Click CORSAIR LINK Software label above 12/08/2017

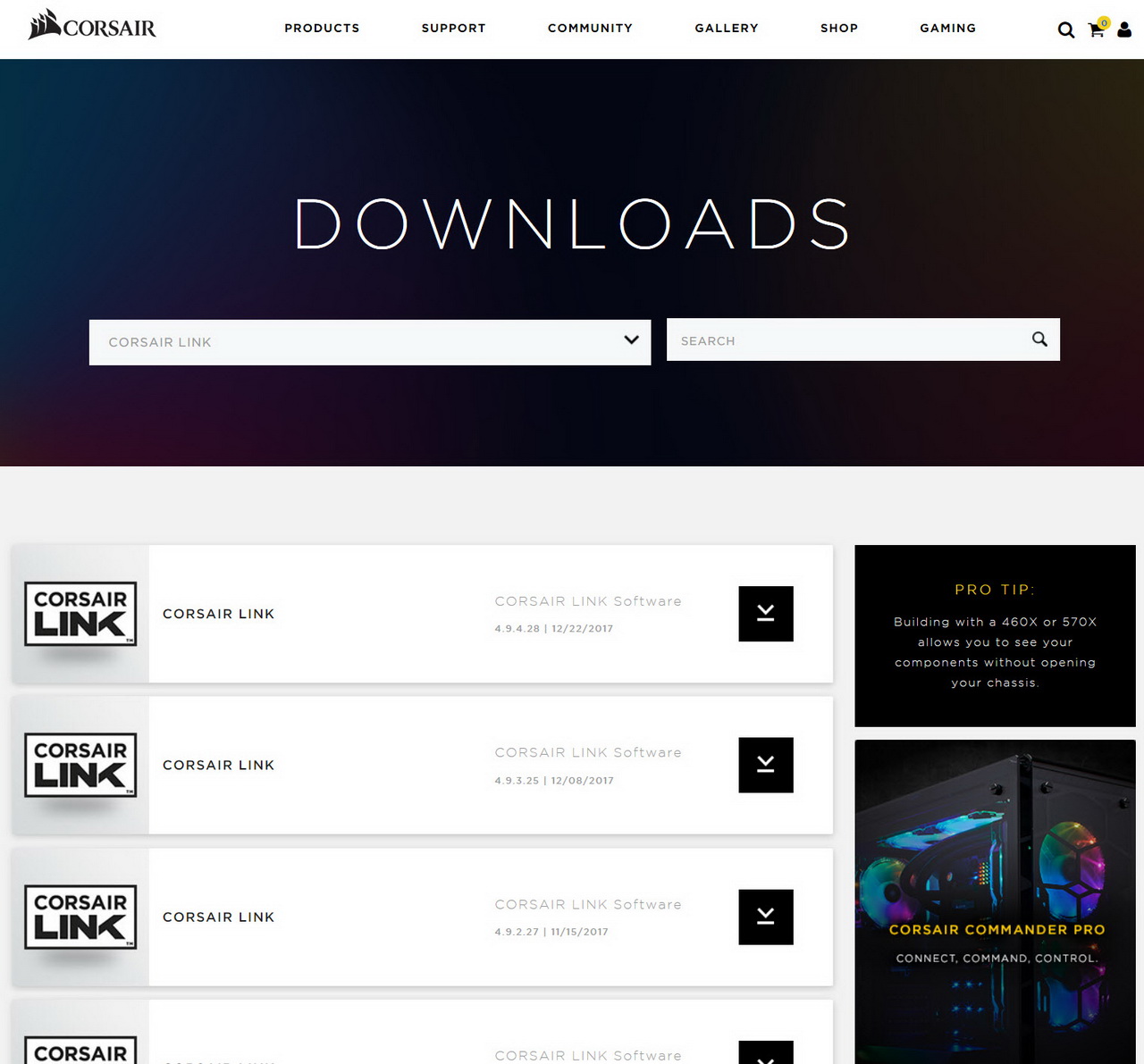tap(588, 752)
